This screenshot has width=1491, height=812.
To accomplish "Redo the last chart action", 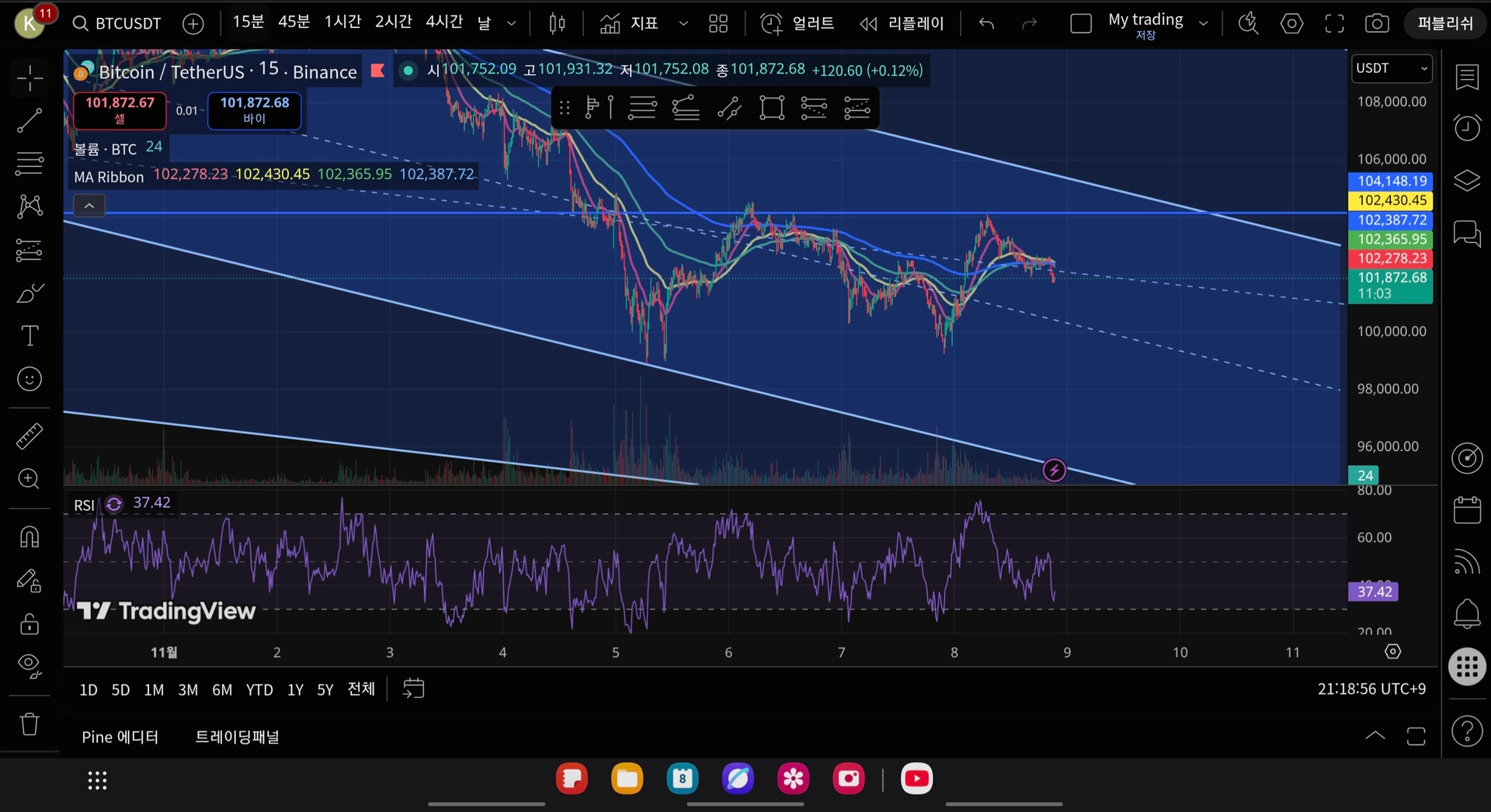I will click(x=1030, y=23).
